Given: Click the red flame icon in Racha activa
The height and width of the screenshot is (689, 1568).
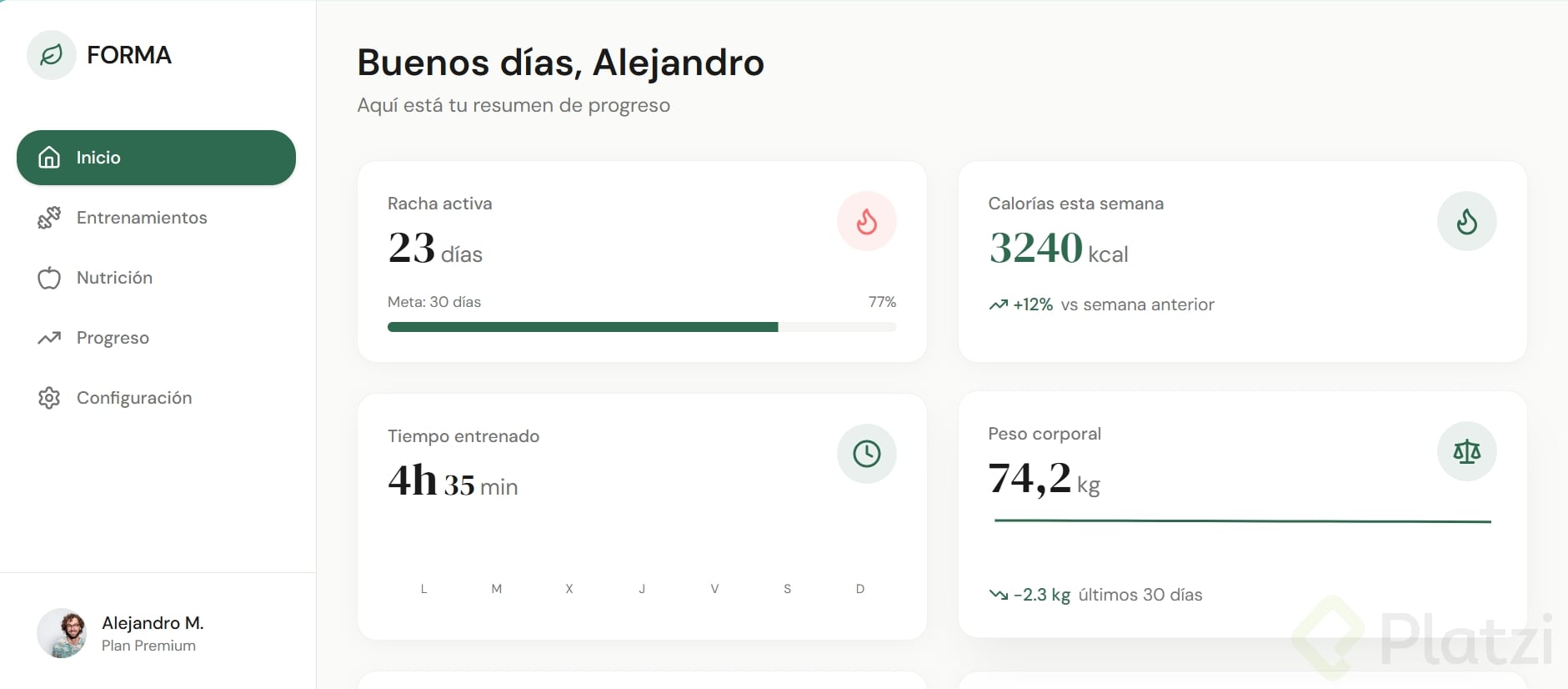Looking at the screenshot, I should 866,221.
